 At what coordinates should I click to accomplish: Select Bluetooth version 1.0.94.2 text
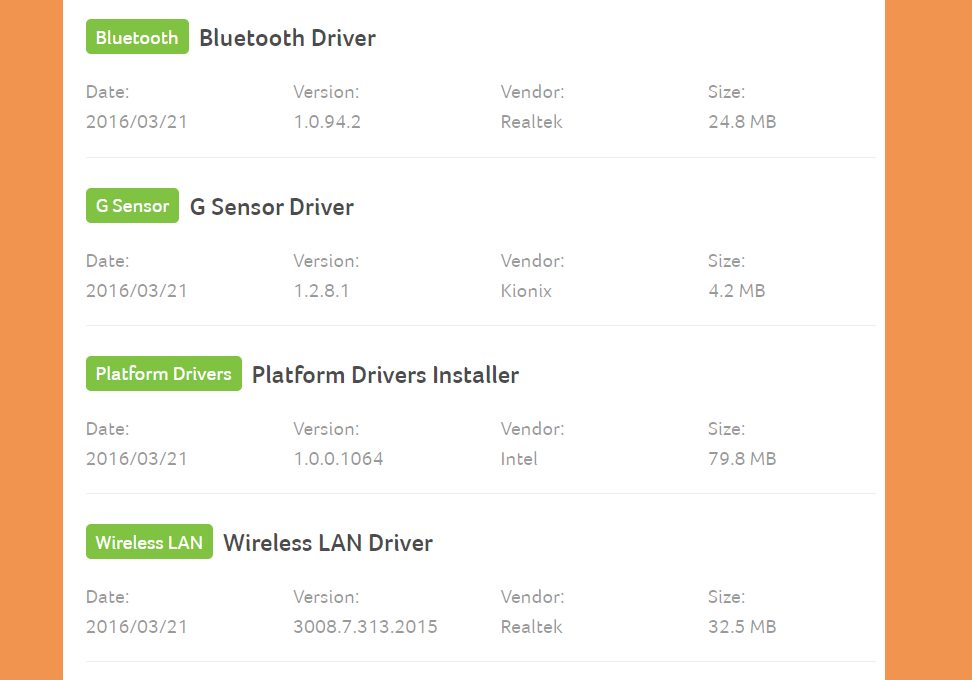[327, 121]
